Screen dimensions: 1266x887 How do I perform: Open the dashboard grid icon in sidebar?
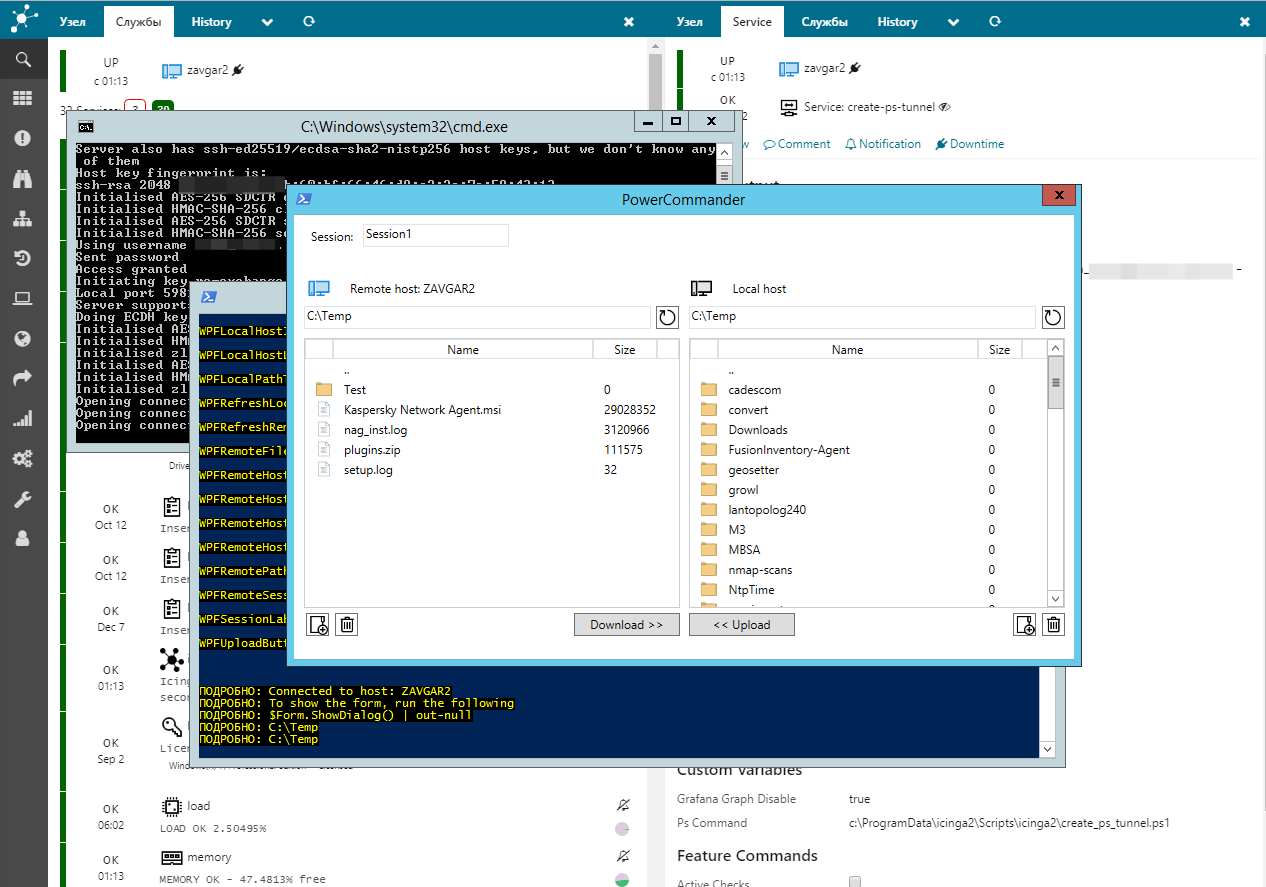tap(22, 98)
